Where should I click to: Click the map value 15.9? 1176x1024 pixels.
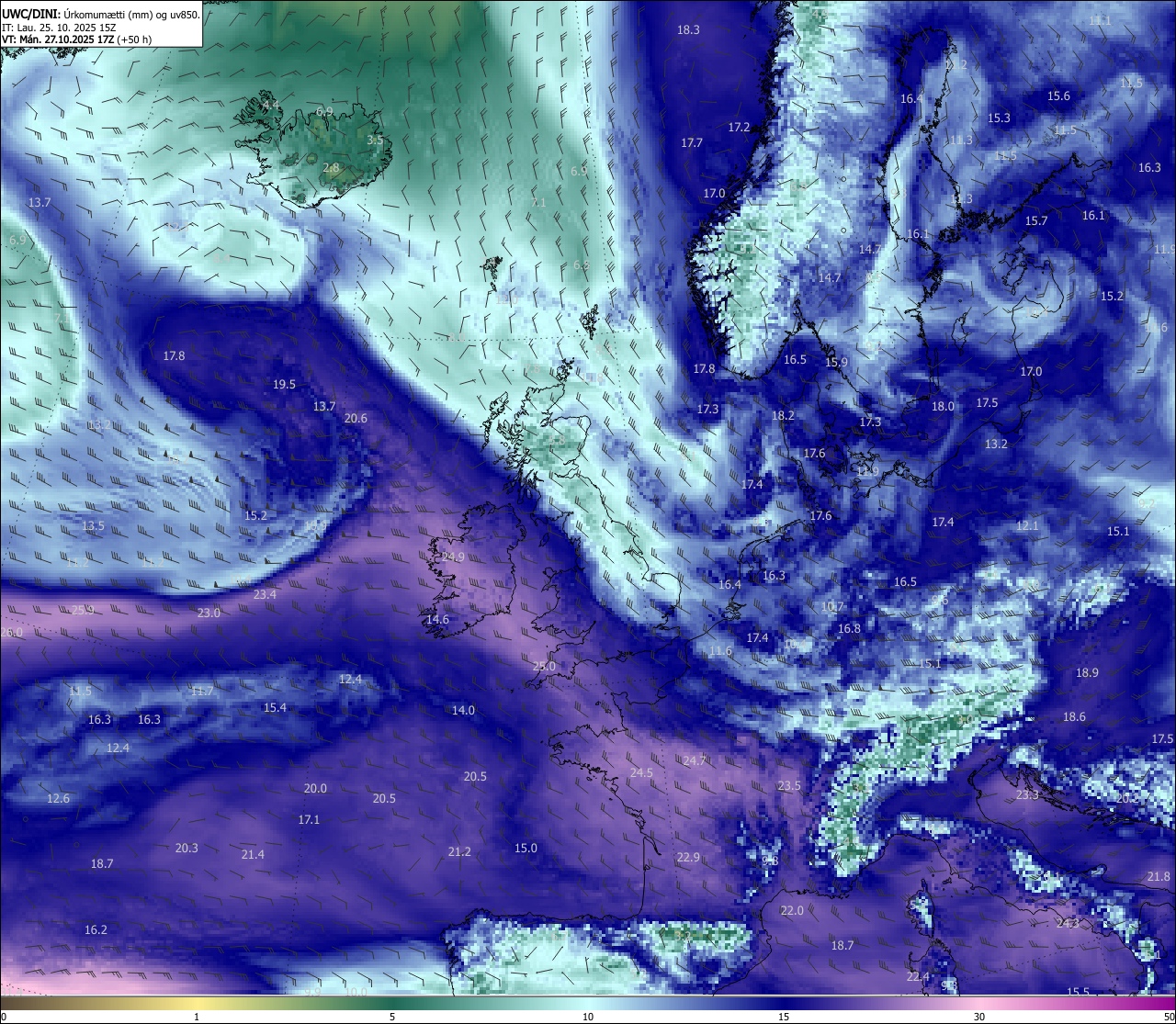pos(836,363)
